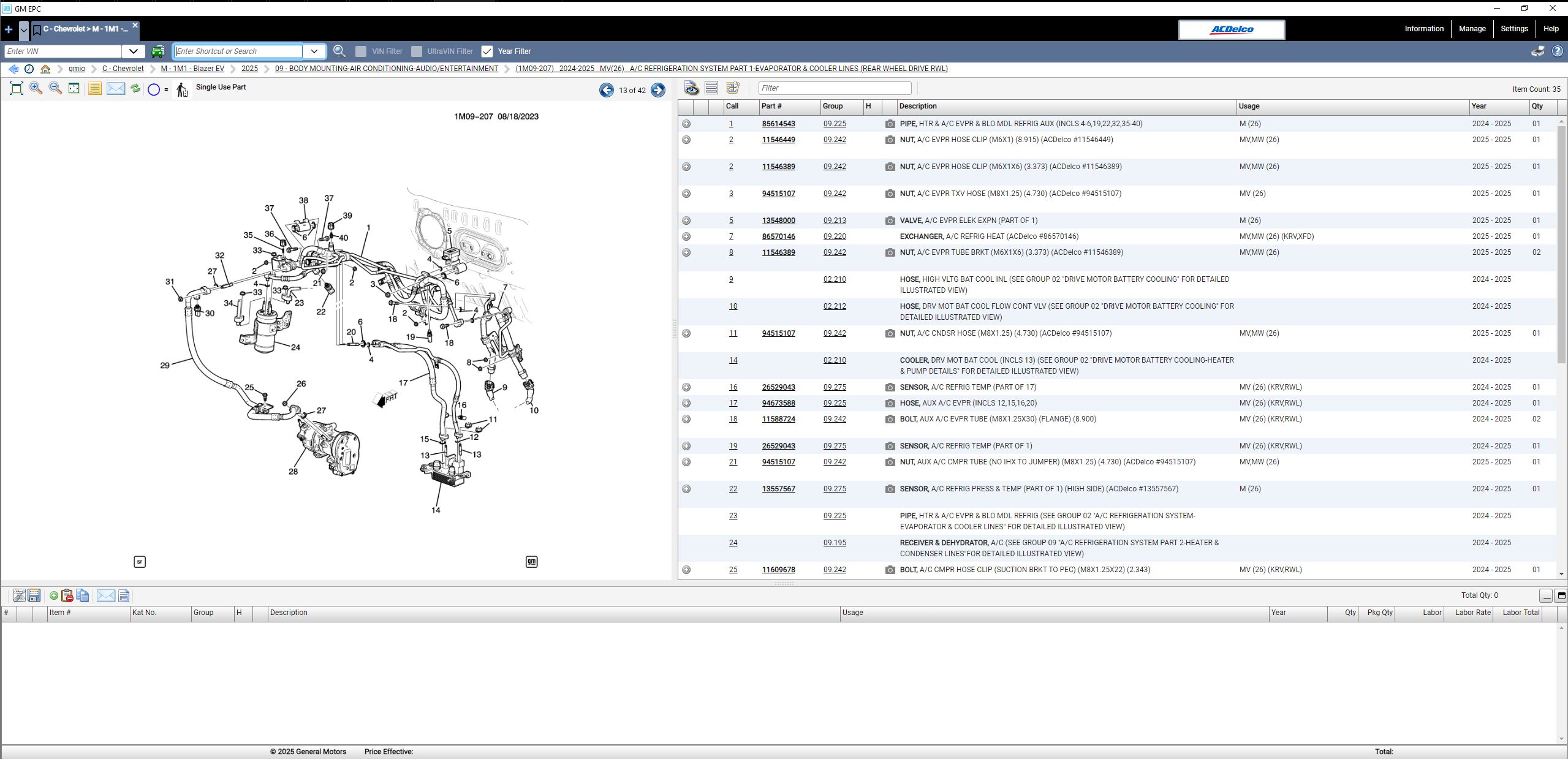Open the tab list dropdown arrow
The width and height of the screenshot is (1568, 759).
23,29
